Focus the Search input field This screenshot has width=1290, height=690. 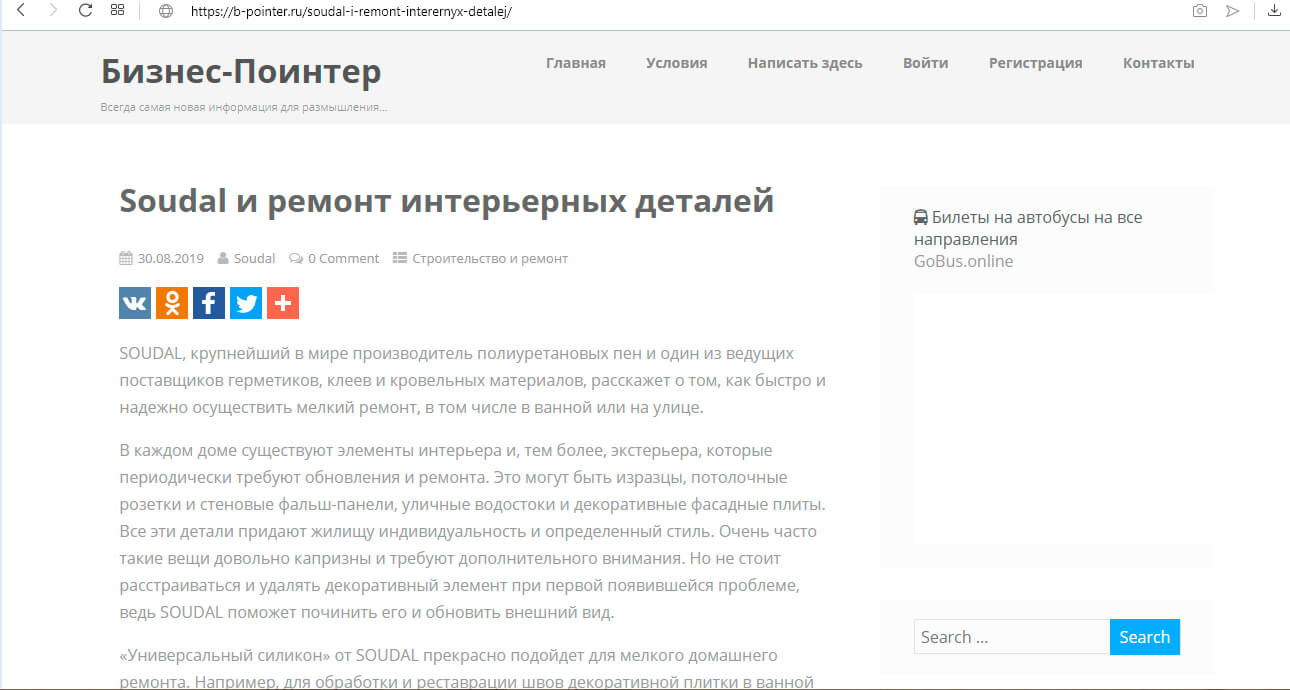[x=1012, y=637]
